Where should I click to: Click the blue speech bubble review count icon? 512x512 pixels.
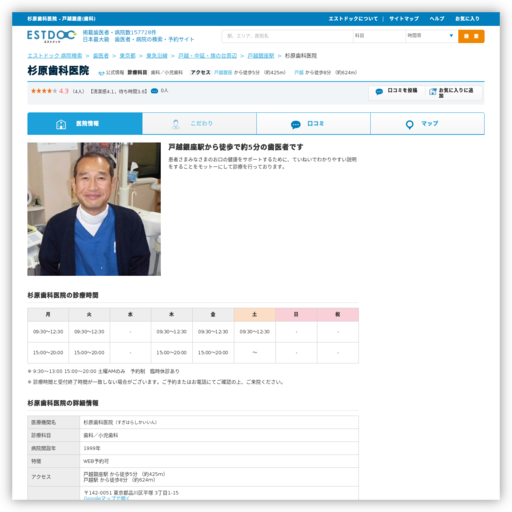pyautogui.click(x=154, y=91)
